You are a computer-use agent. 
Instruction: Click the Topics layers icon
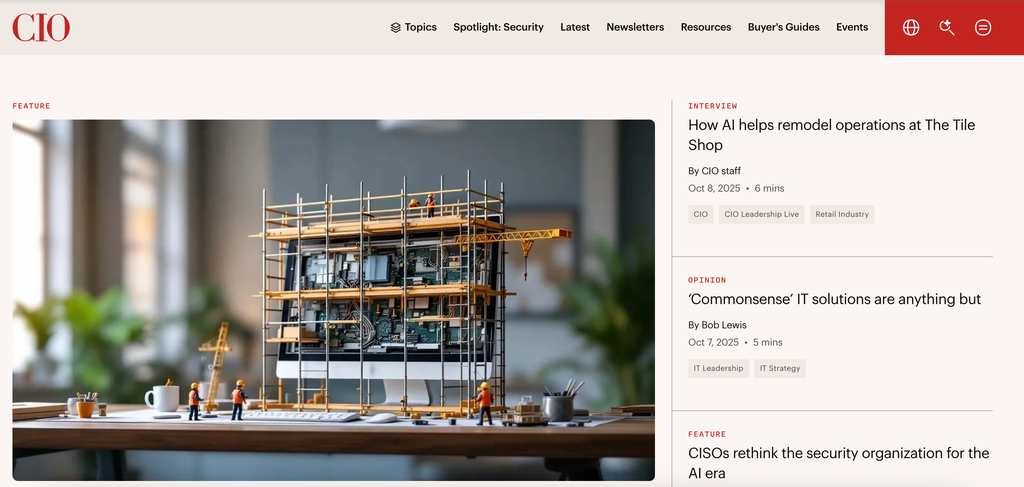point(396,28)
